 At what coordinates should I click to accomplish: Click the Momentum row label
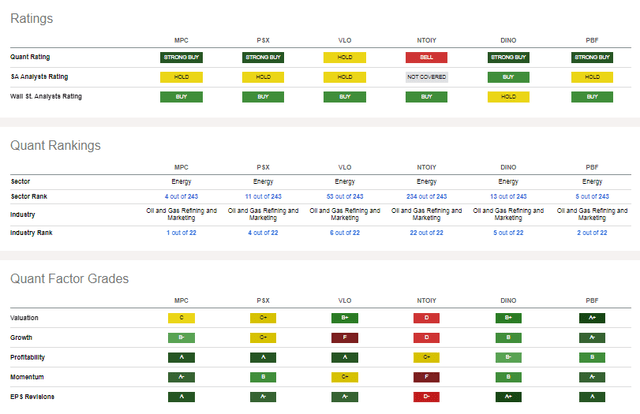point(27,377)
